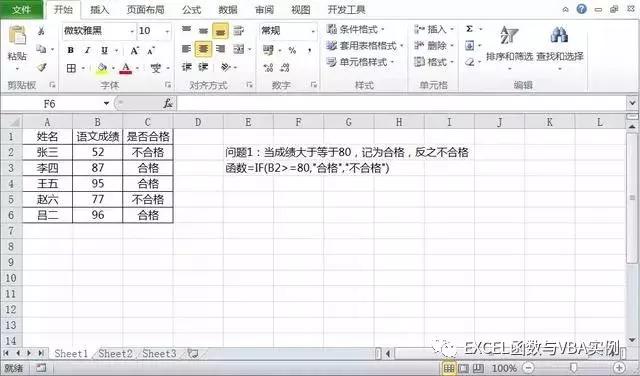Open the font name dropdown 微软雅黑
The image size is (640, 376).
(132, 31)
